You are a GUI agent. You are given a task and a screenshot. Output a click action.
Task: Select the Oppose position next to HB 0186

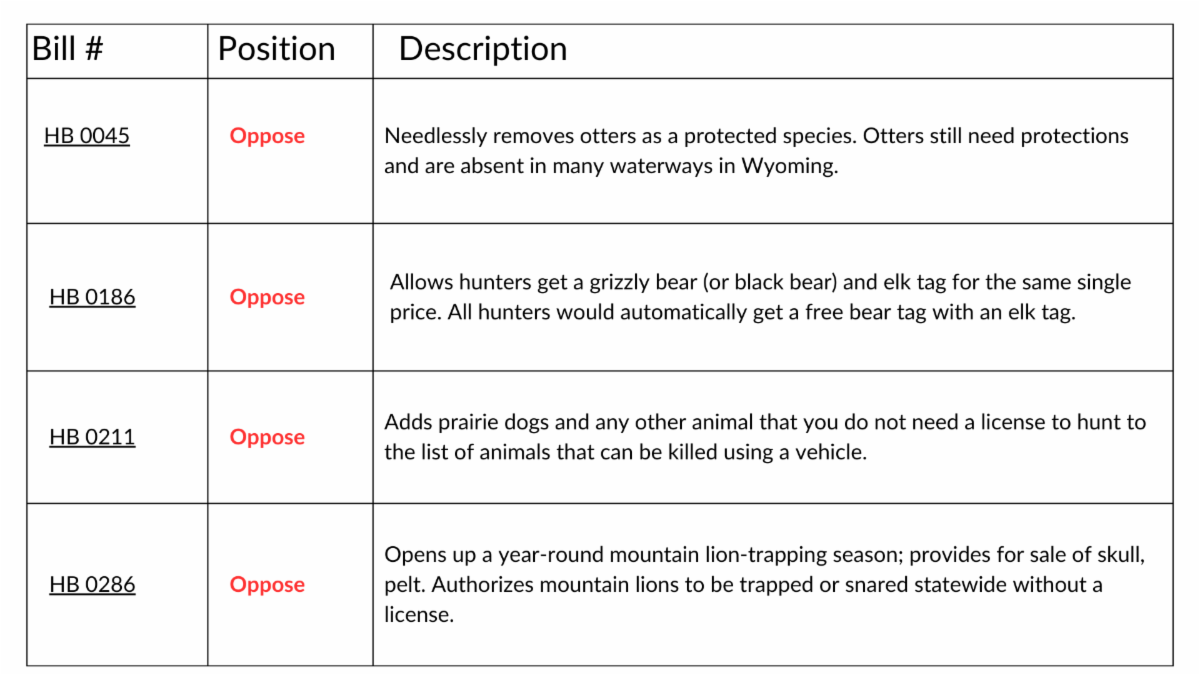267,297
